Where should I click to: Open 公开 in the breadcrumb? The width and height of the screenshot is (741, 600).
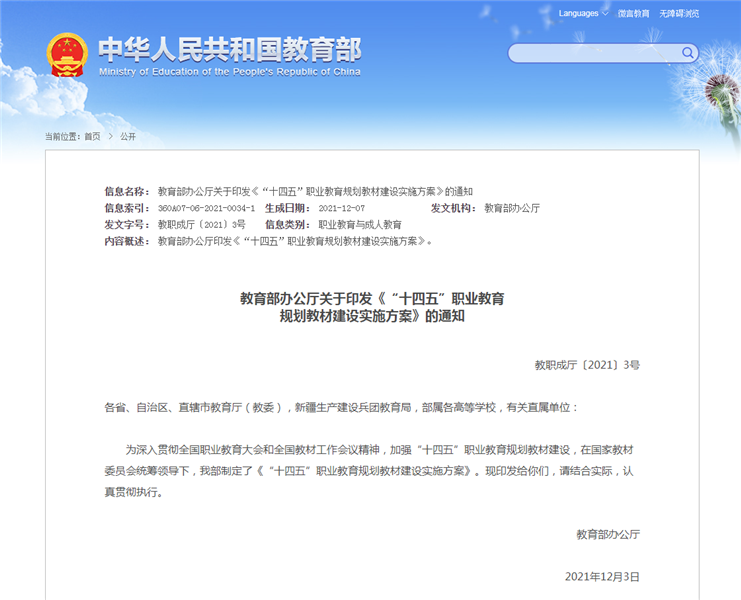[x=128, y=136]
